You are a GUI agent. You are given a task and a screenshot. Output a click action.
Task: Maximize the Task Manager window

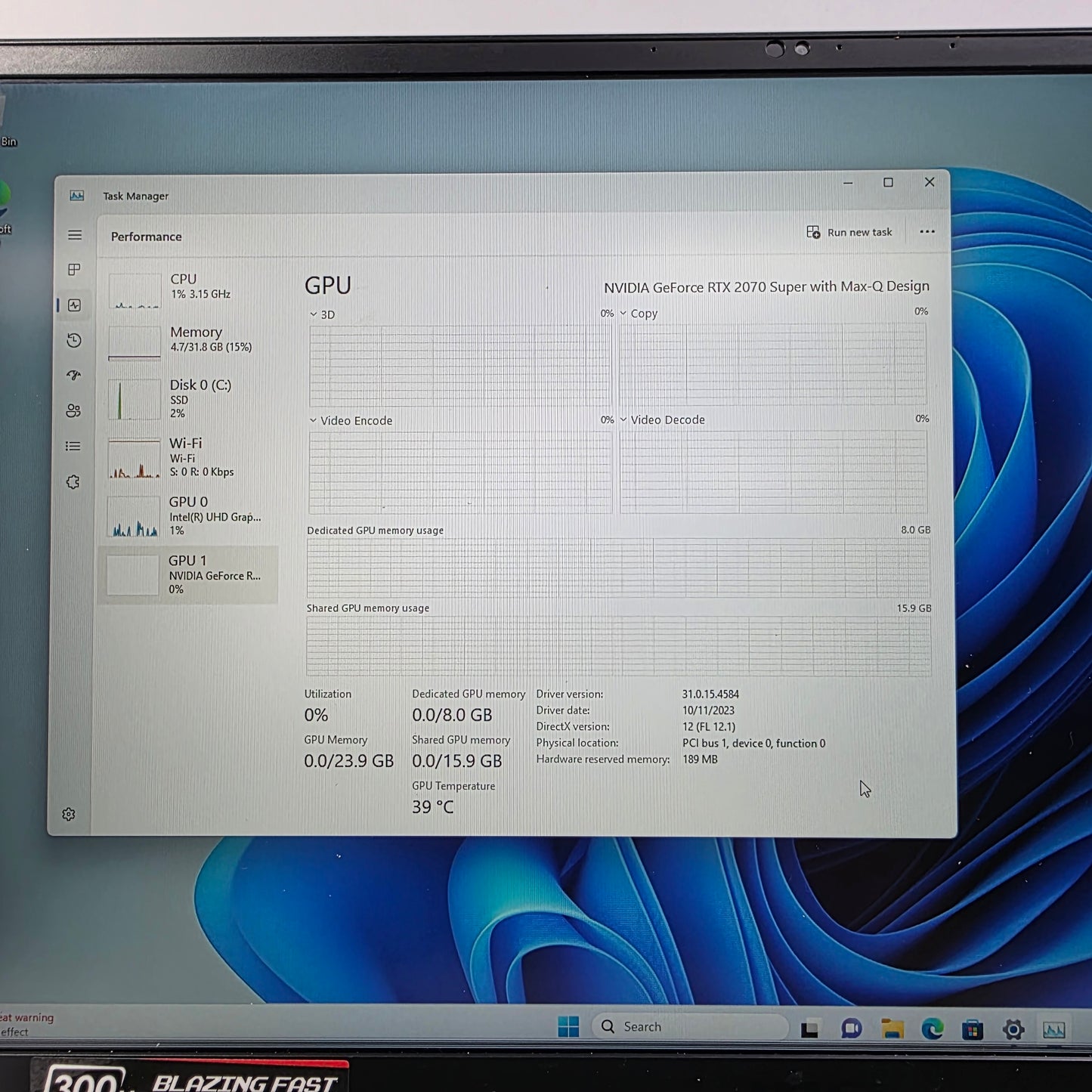click(x=889, y=182)
